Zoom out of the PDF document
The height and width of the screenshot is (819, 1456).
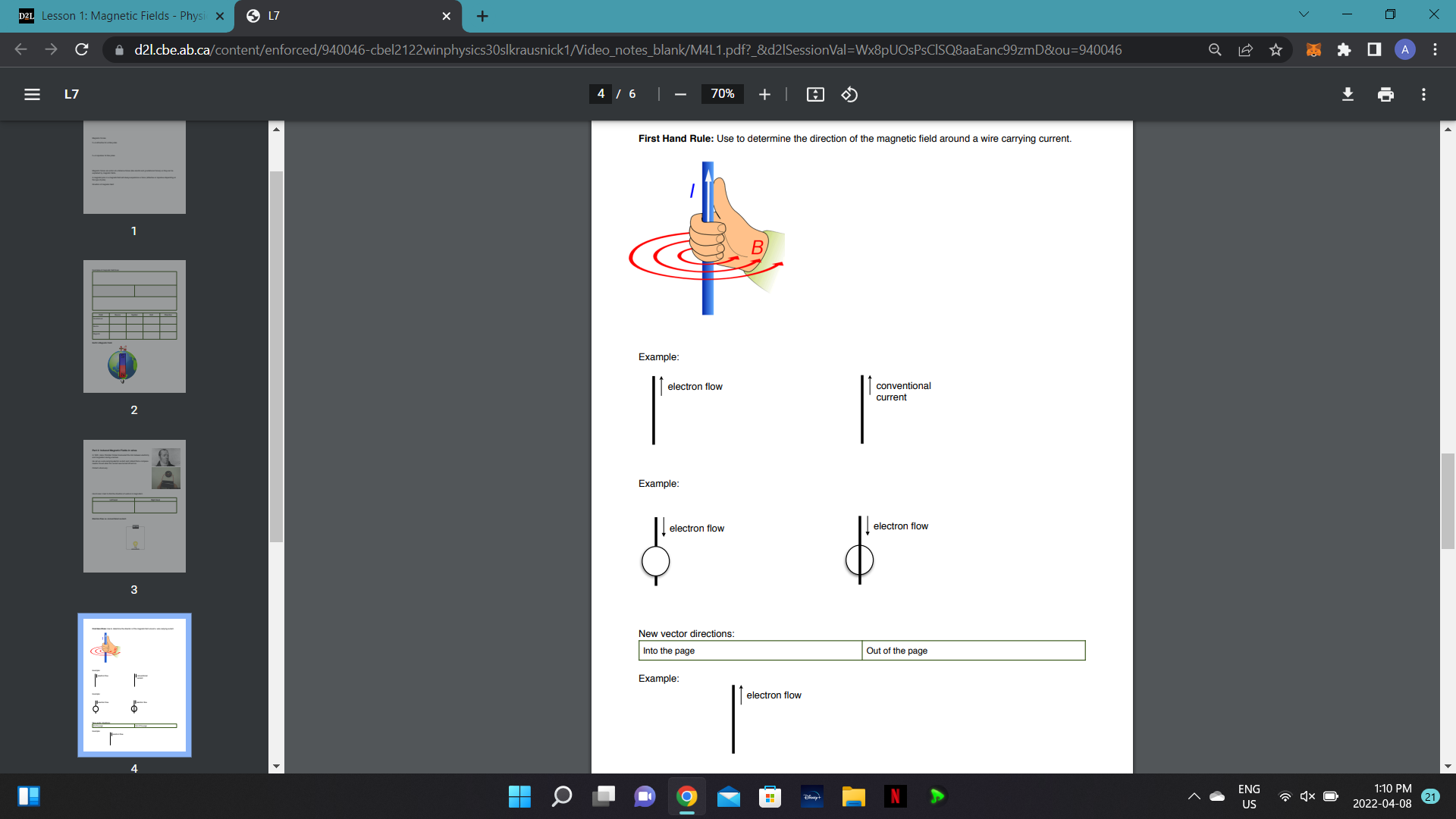(x=680, y=94)
